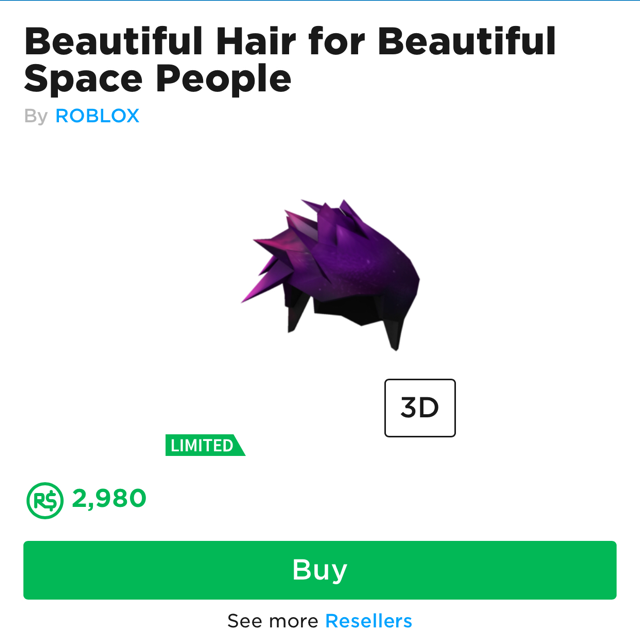Select the purple spiky hair thumbnail
640x640 pixels.
pyautogui.click(x=330, y=274)
